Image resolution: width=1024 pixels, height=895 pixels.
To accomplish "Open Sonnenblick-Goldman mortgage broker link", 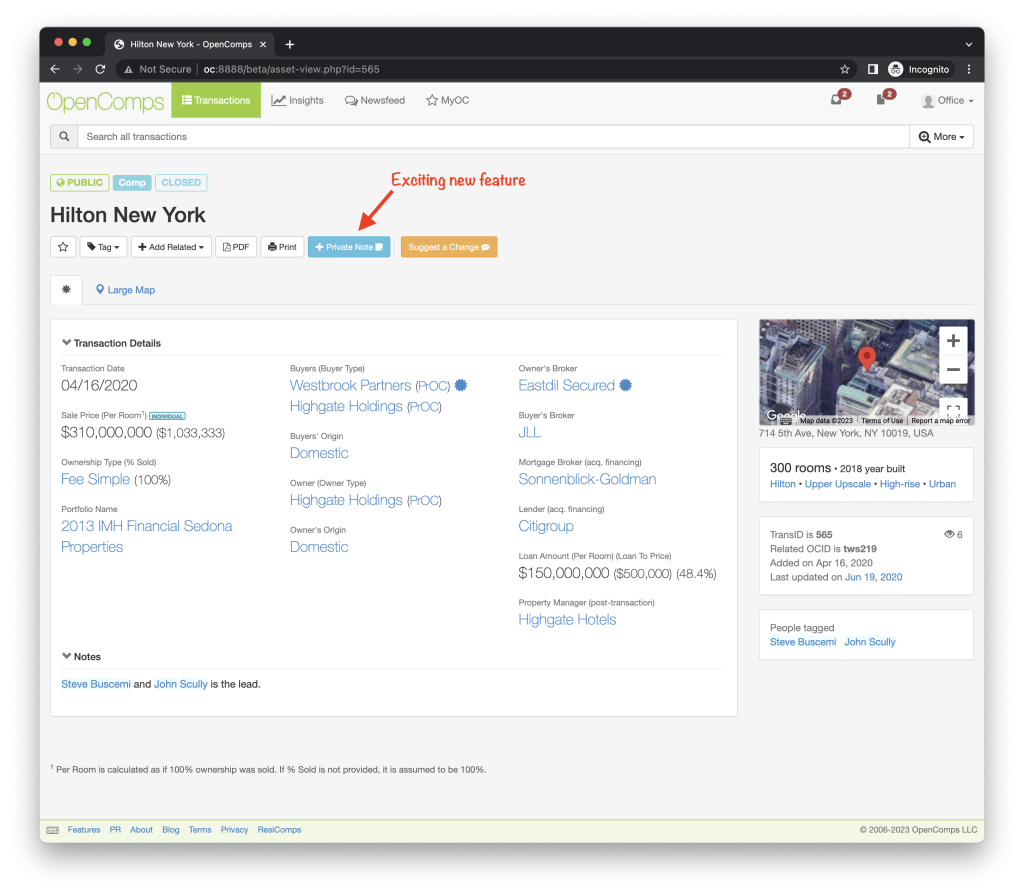I will (x=587, y=480).
